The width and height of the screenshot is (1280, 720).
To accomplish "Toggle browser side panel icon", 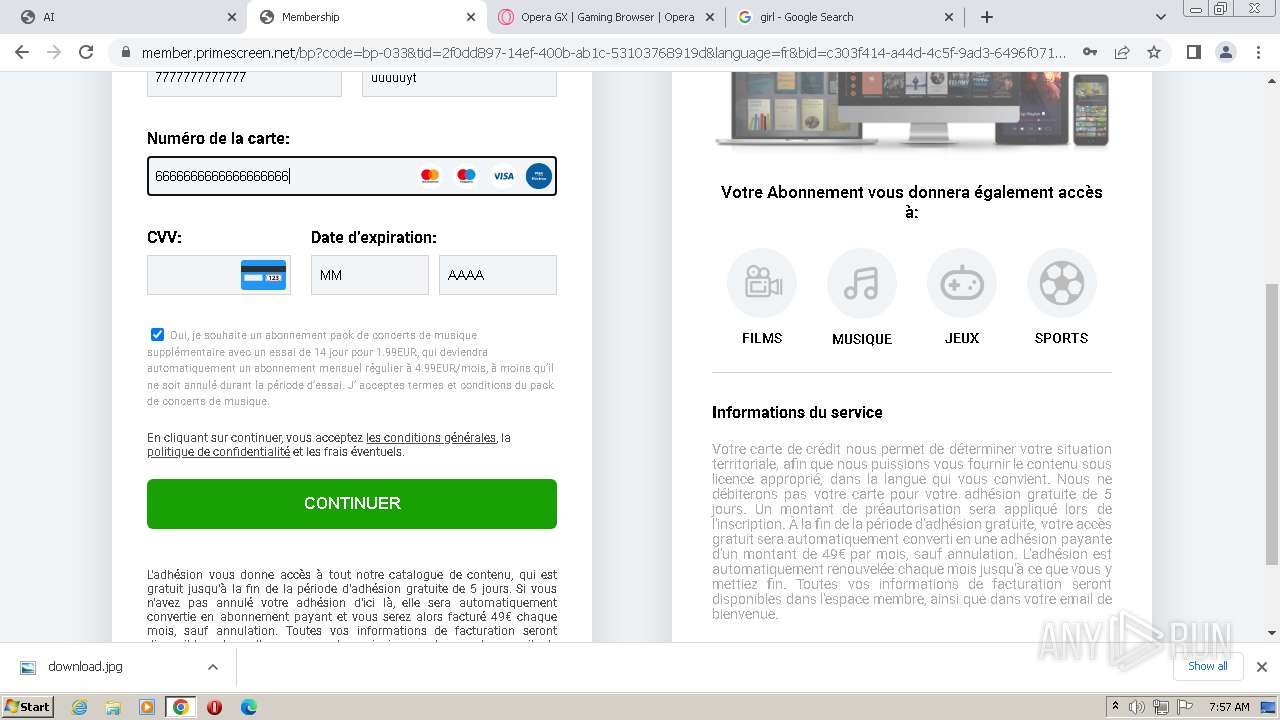I will (x=1193, y=52).
